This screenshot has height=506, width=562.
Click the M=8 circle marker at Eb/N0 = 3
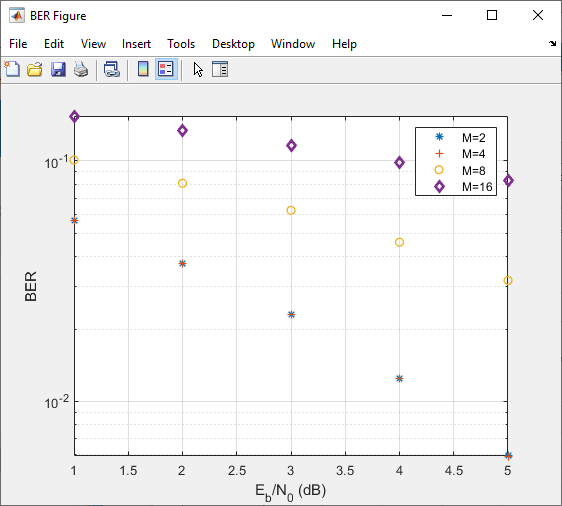pyautogui.click(x=291, y=210)
